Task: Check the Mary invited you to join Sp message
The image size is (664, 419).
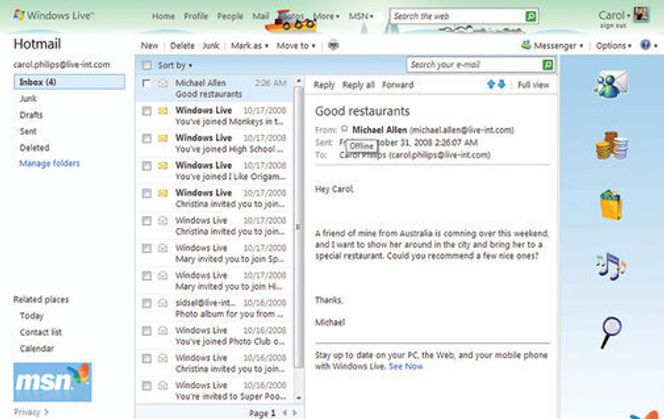Action: click(x=147, y=248)
